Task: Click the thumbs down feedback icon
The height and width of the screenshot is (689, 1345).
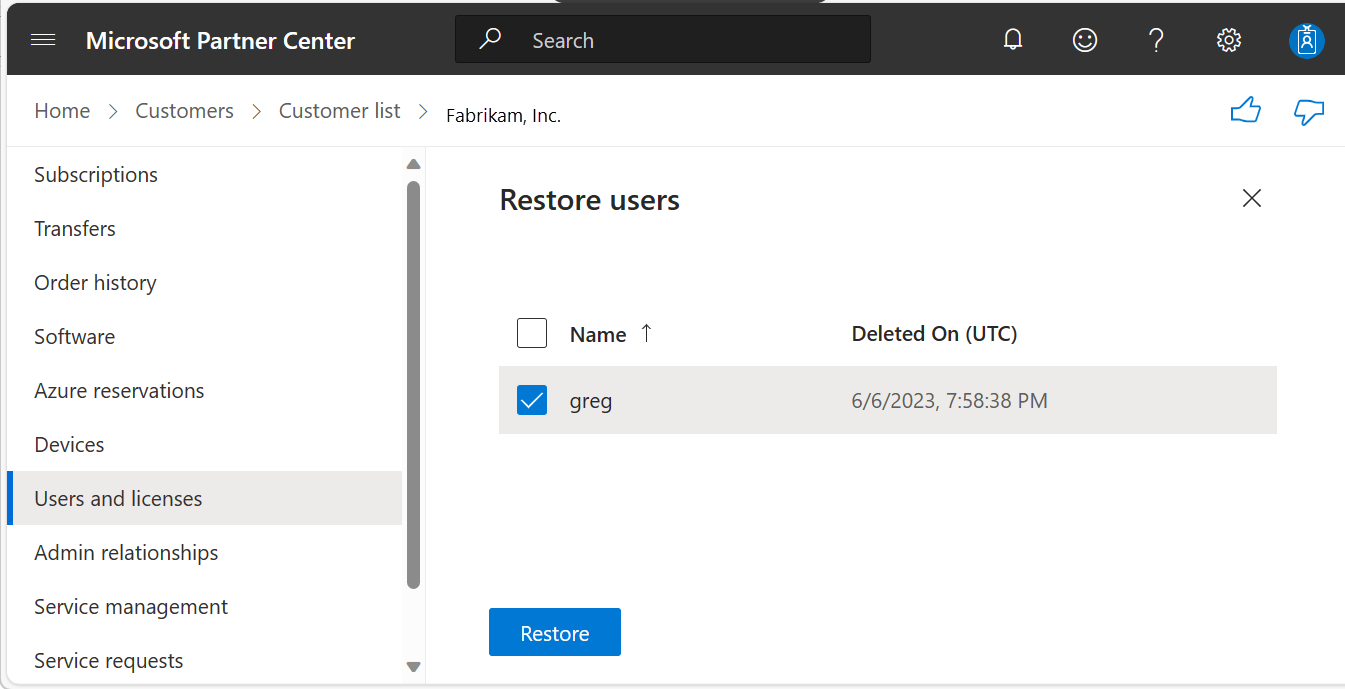Action: [1309, 111]
